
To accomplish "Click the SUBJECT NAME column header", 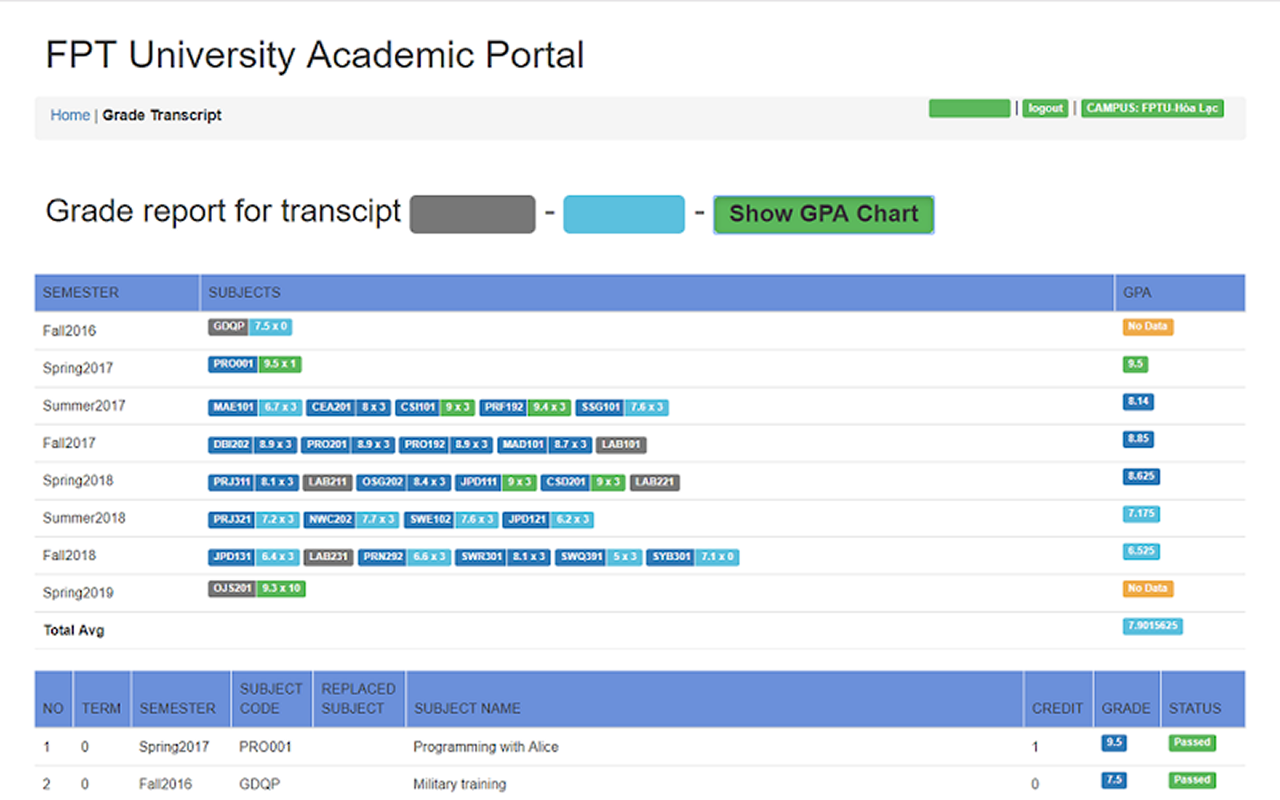I will coord(467,708).
